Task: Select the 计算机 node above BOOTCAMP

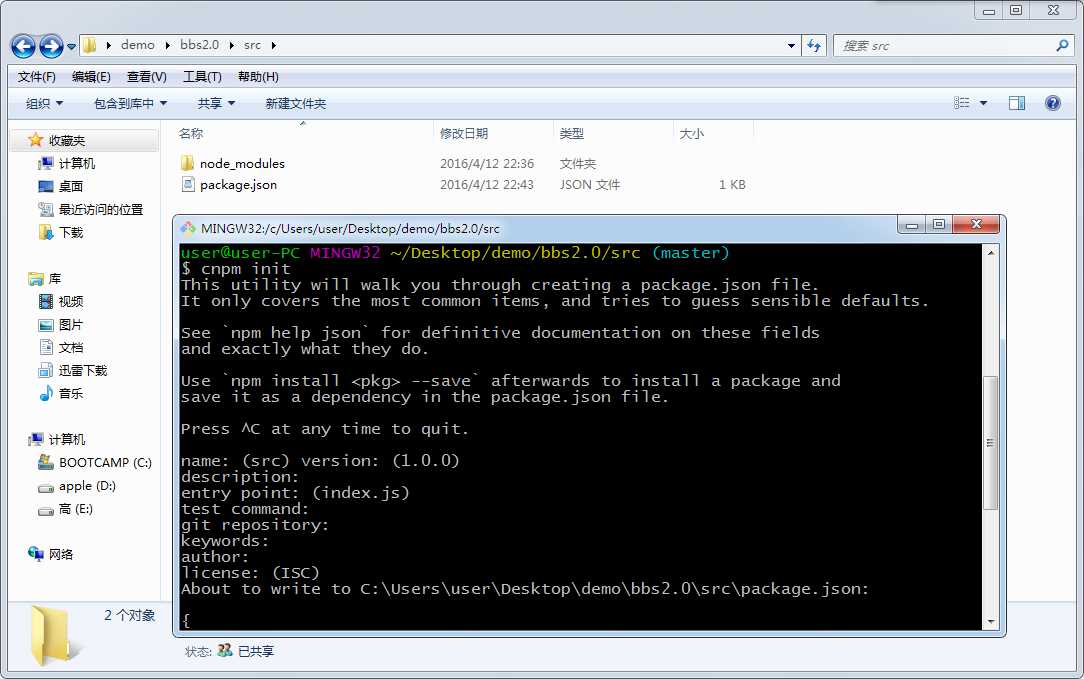Action: click(66, 440)
